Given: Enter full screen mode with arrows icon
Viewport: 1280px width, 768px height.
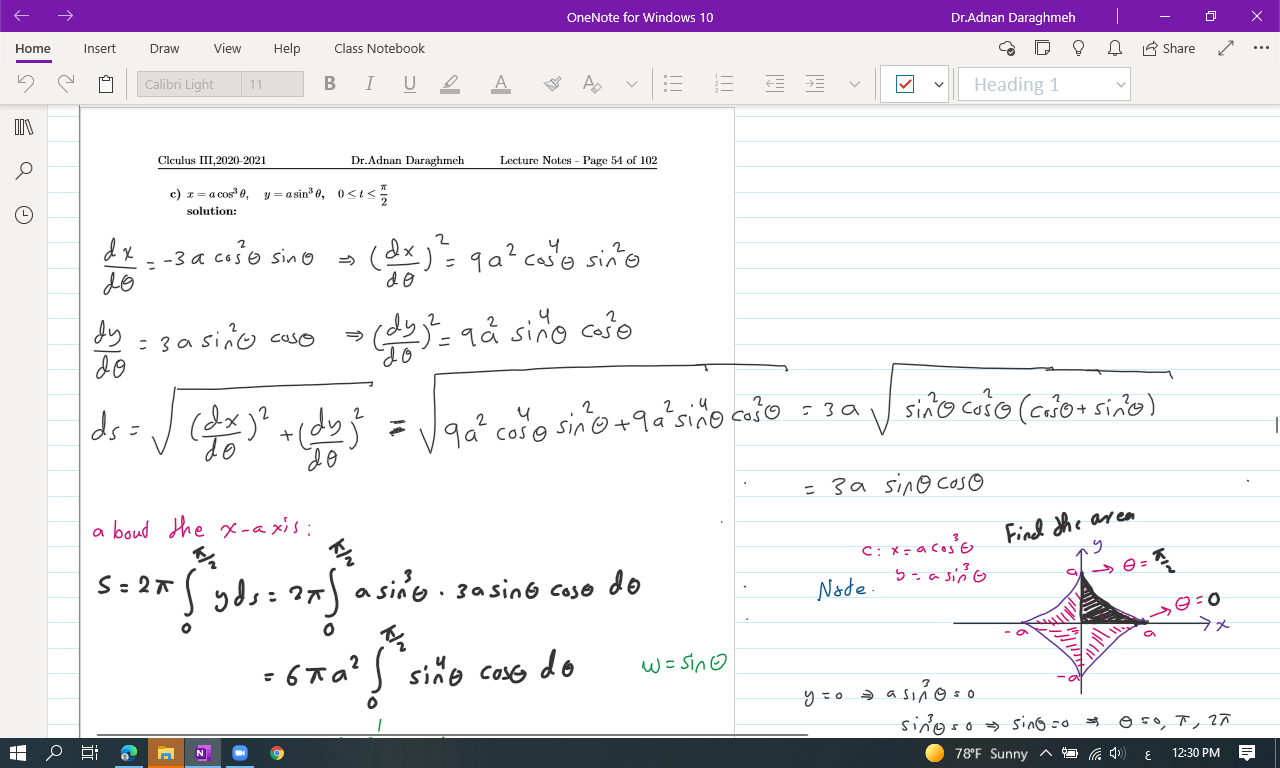Looking at the screenshot, I should [x=1226, y=48].
